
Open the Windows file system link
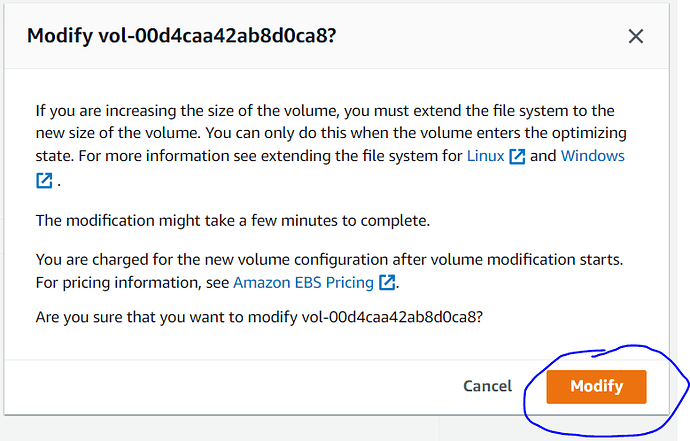tap(592, 156)
